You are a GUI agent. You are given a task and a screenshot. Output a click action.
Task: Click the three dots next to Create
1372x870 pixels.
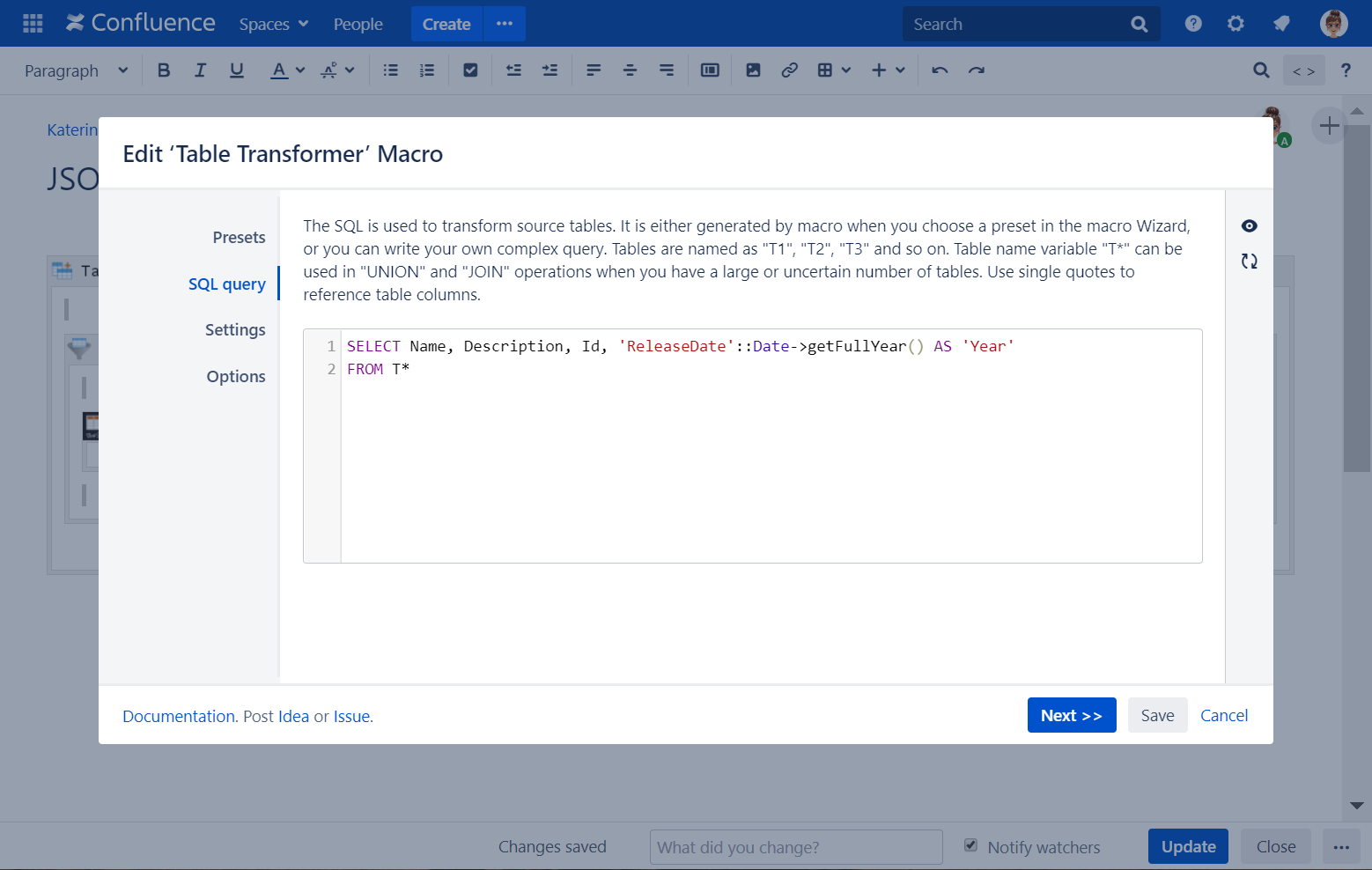(505, 24)
